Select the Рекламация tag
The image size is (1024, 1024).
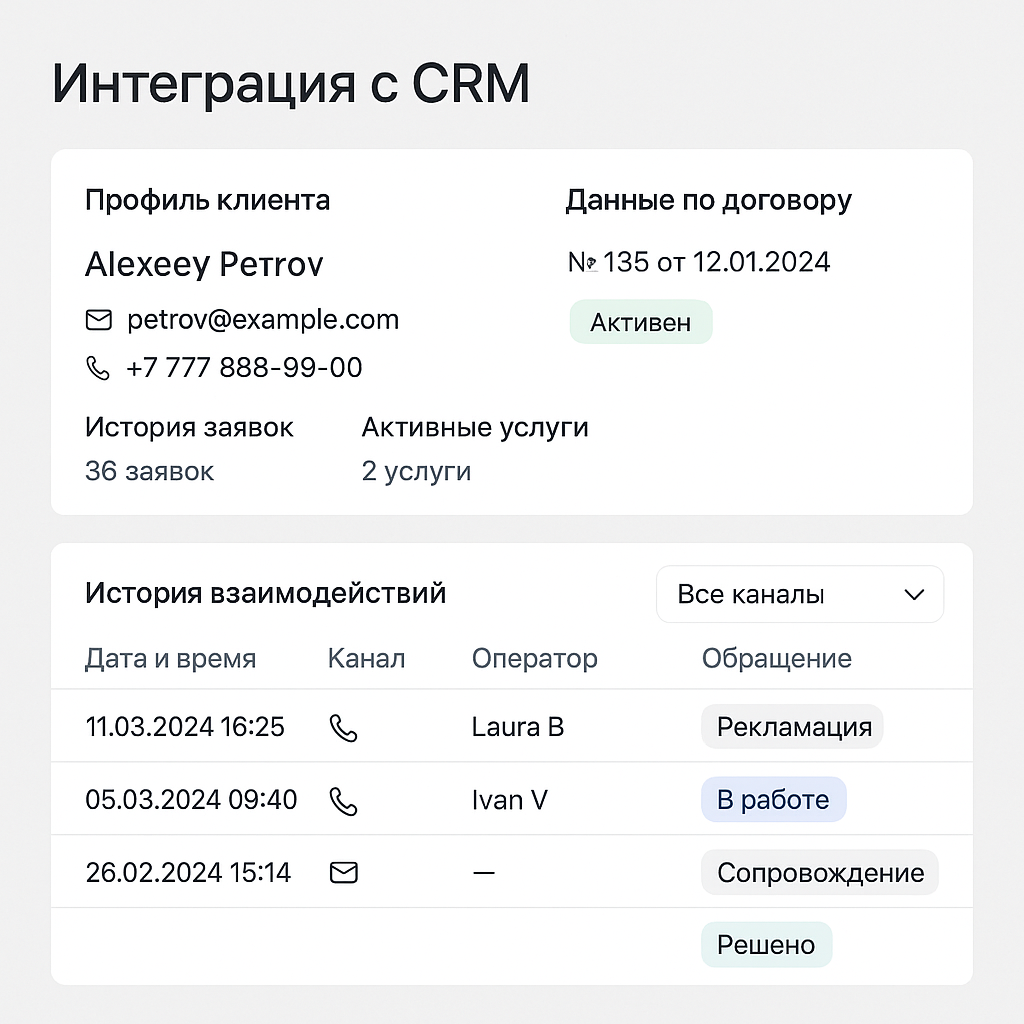coord(792,727)
